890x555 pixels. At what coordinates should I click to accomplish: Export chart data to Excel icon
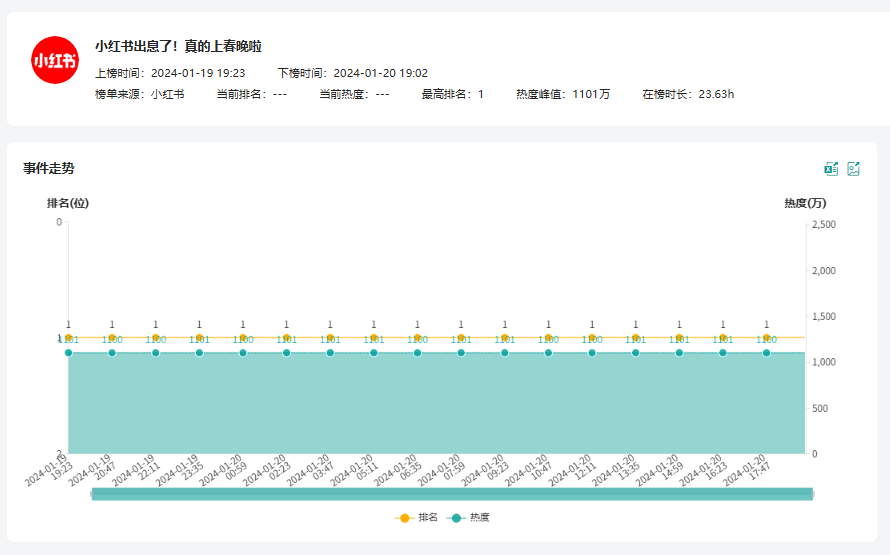[831, 169]
